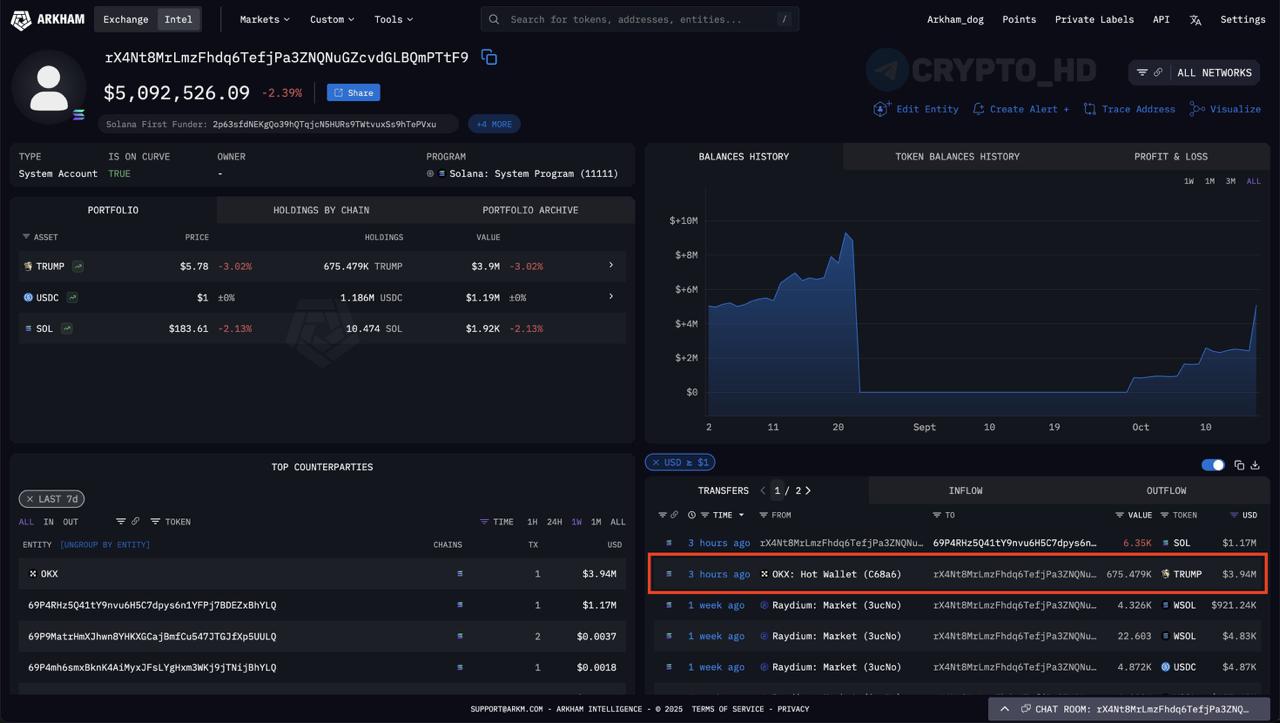Click the token search input field
The height and width of the screenshot is (723, 1280).
640,19
